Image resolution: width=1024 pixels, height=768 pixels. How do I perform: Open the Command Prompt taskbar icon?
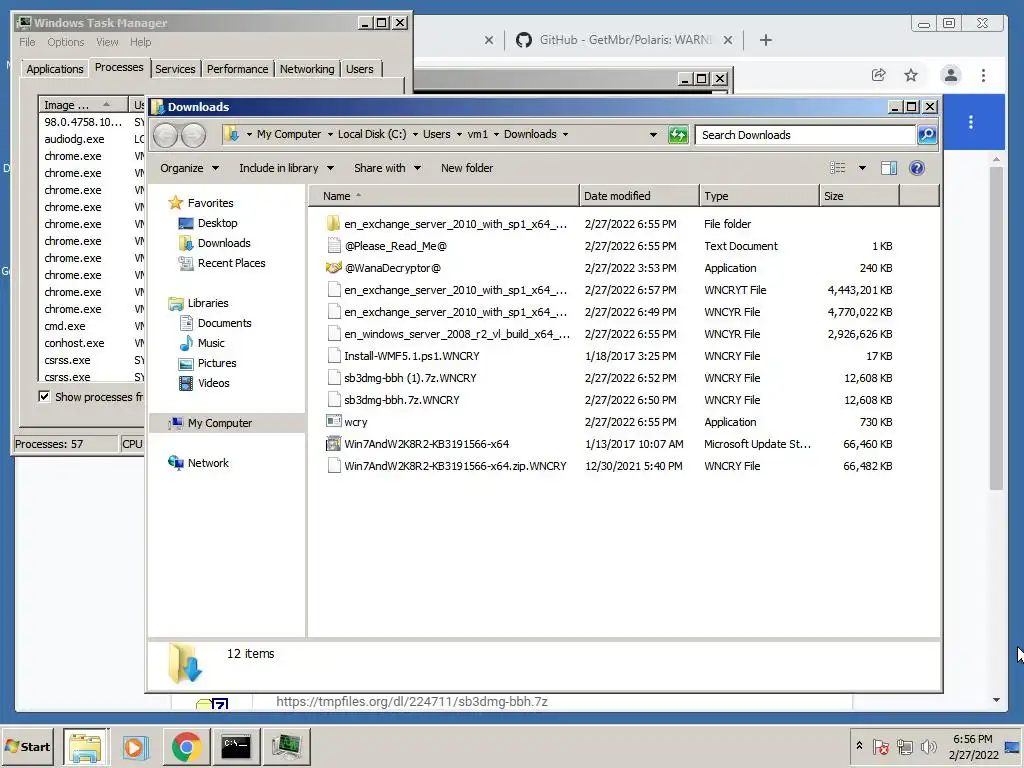[236, 746]
